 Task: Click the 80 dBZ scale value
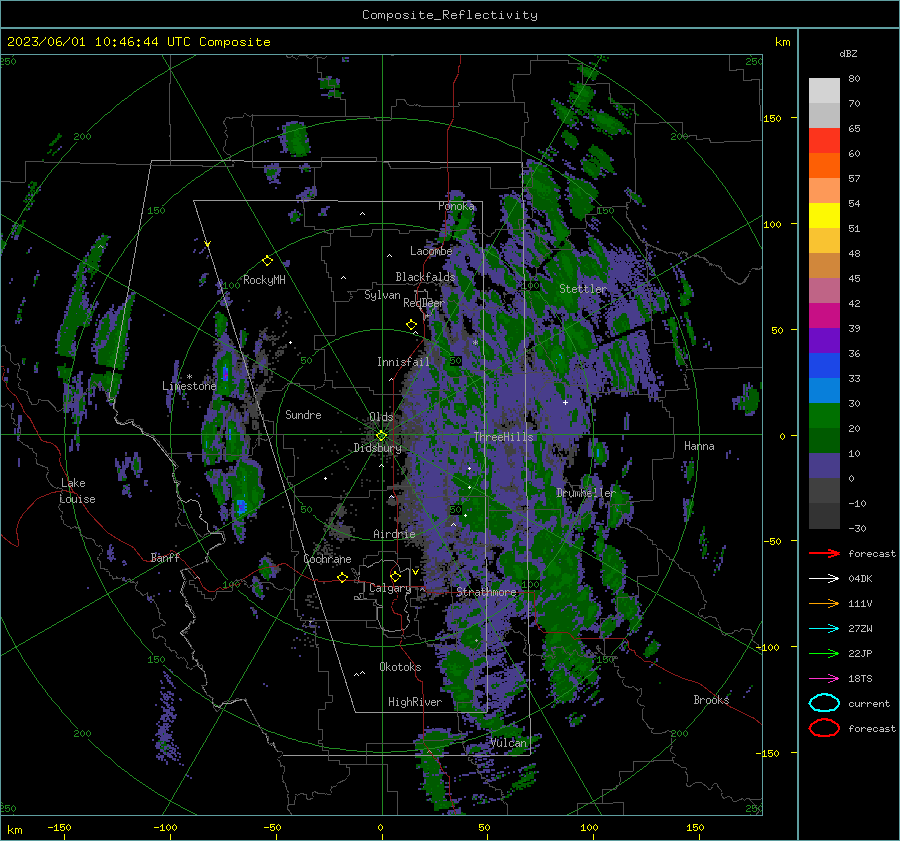click(x=854, y=79)
